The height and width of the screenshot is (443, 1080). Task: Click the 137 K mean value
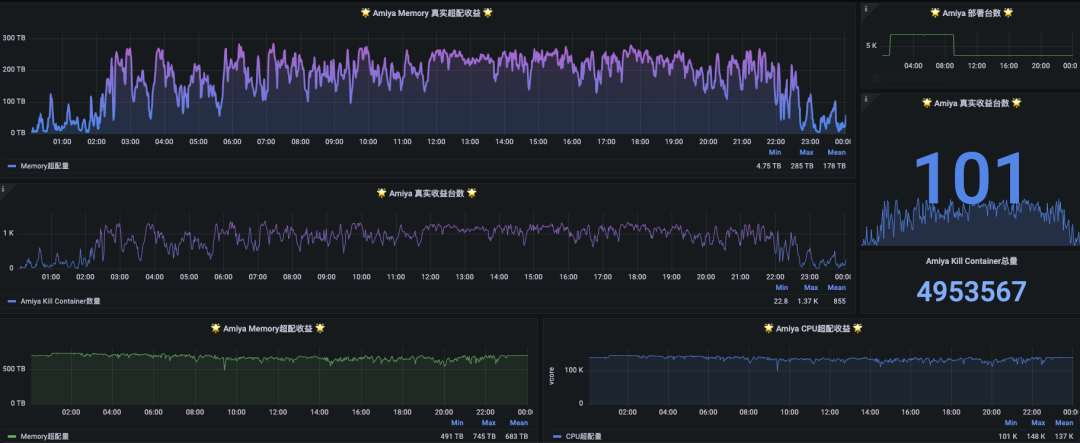click(x=1065, y=436)
